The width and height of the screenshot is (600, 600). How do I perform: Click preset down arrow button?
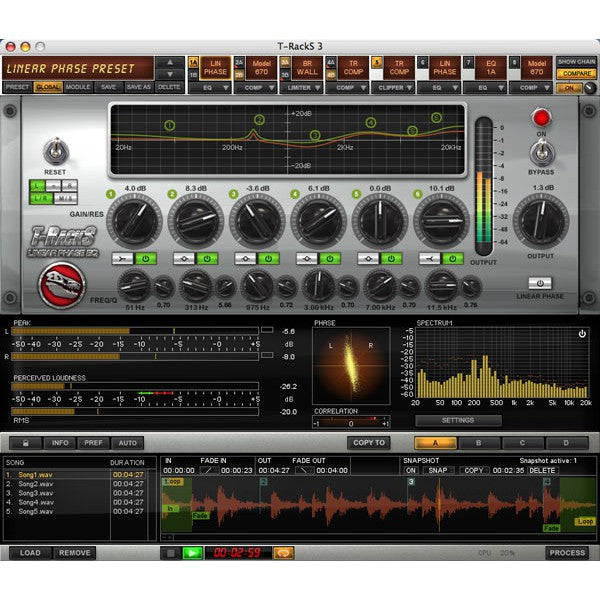coord(170,74)
